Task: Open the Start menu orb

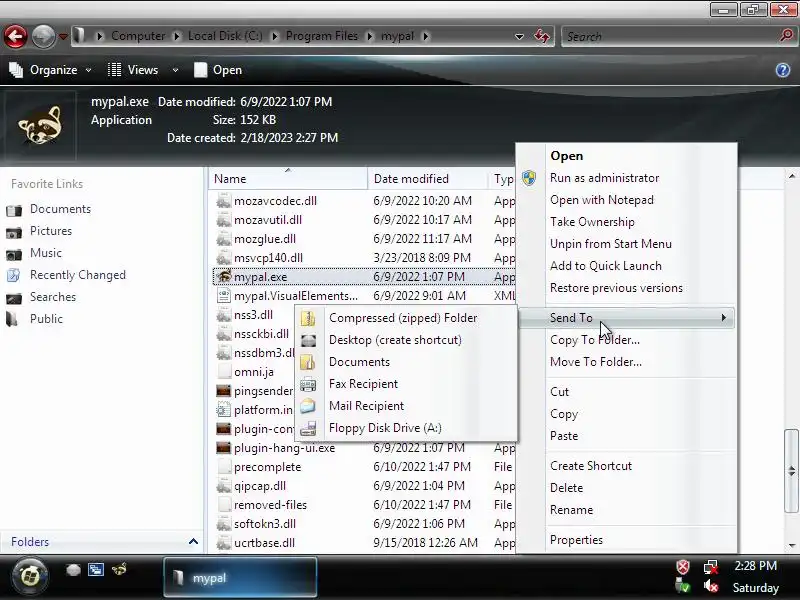Action: click(30, 576)
